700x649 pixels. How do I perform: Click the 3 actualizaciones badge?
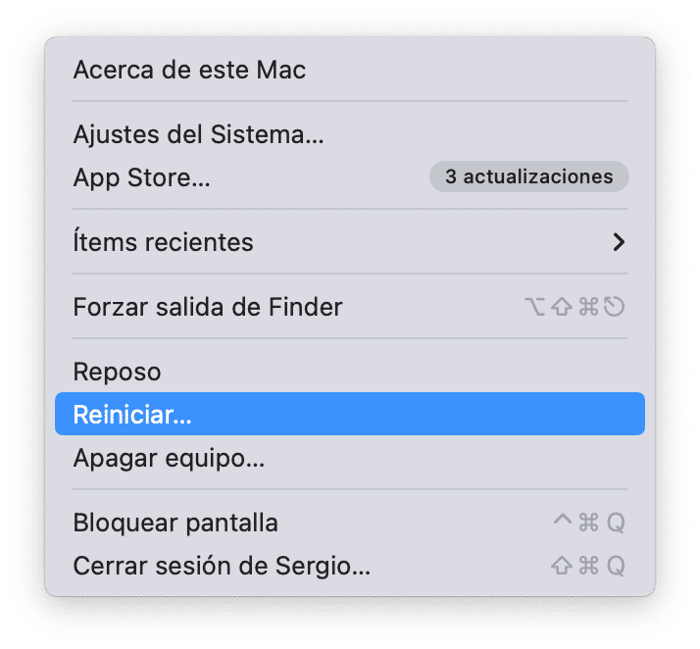coord(528,177)
